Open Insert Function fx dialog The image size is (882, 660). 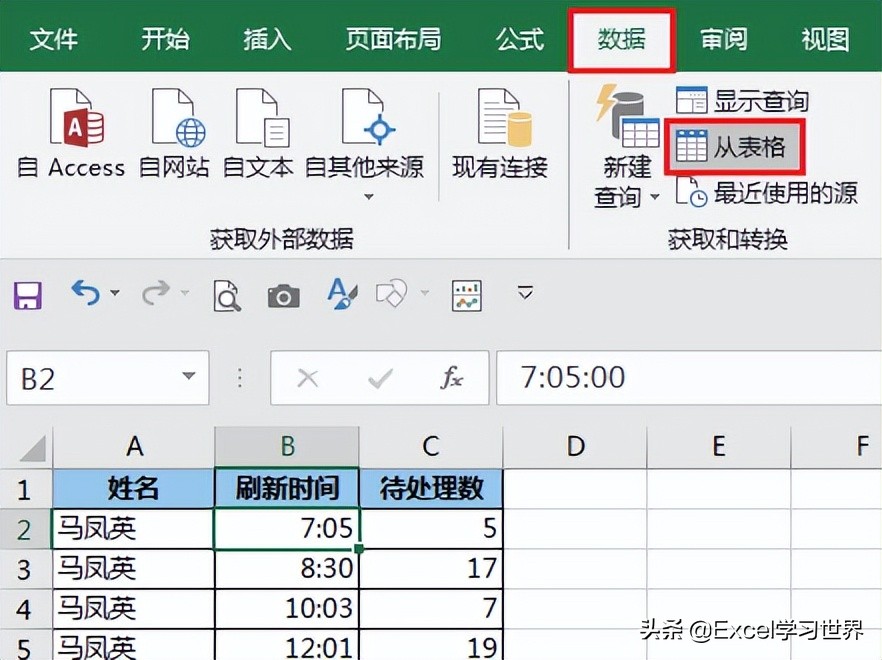[x=451, y=378]
